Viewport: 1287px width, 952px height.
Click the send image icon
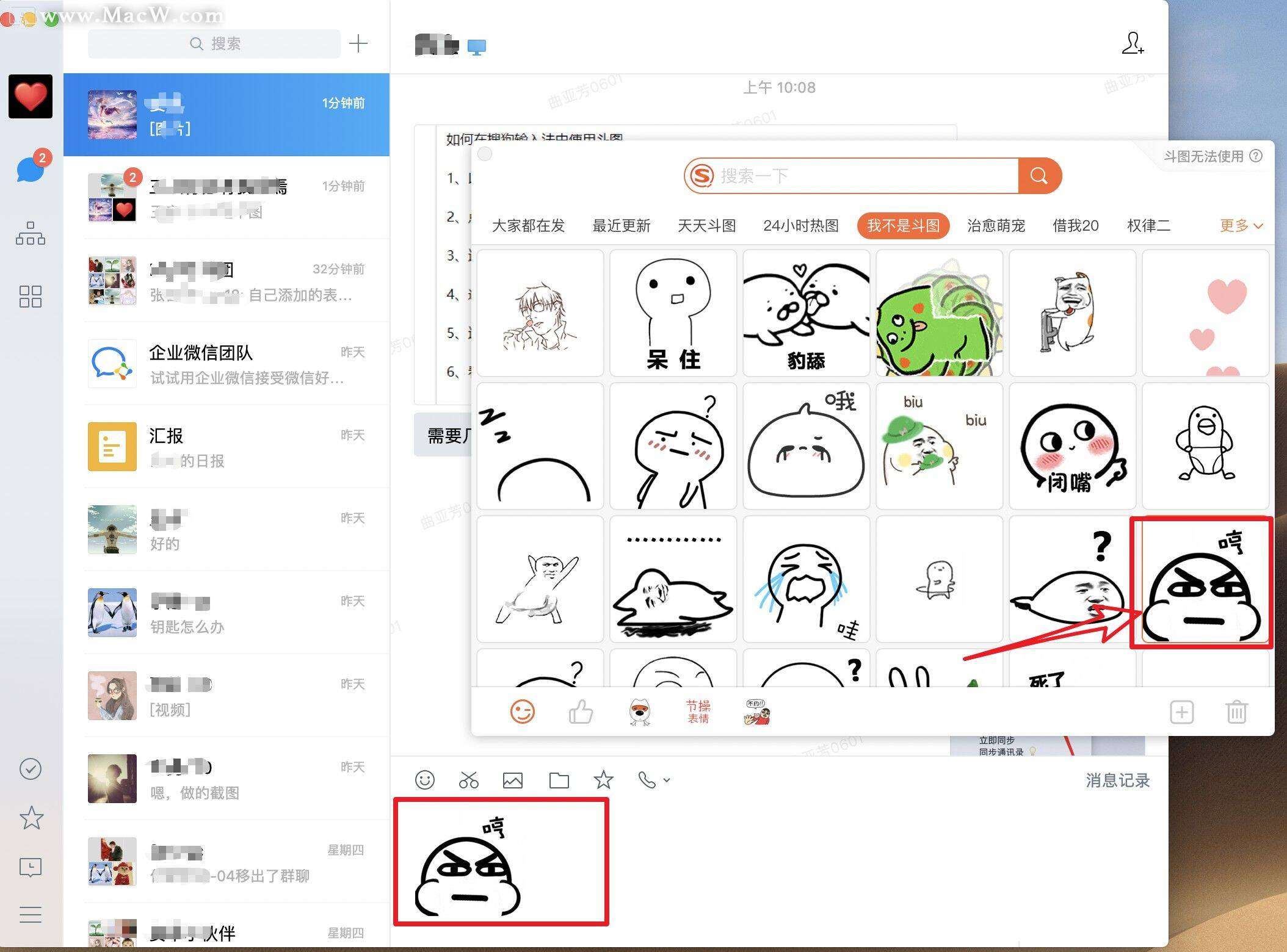512,779
